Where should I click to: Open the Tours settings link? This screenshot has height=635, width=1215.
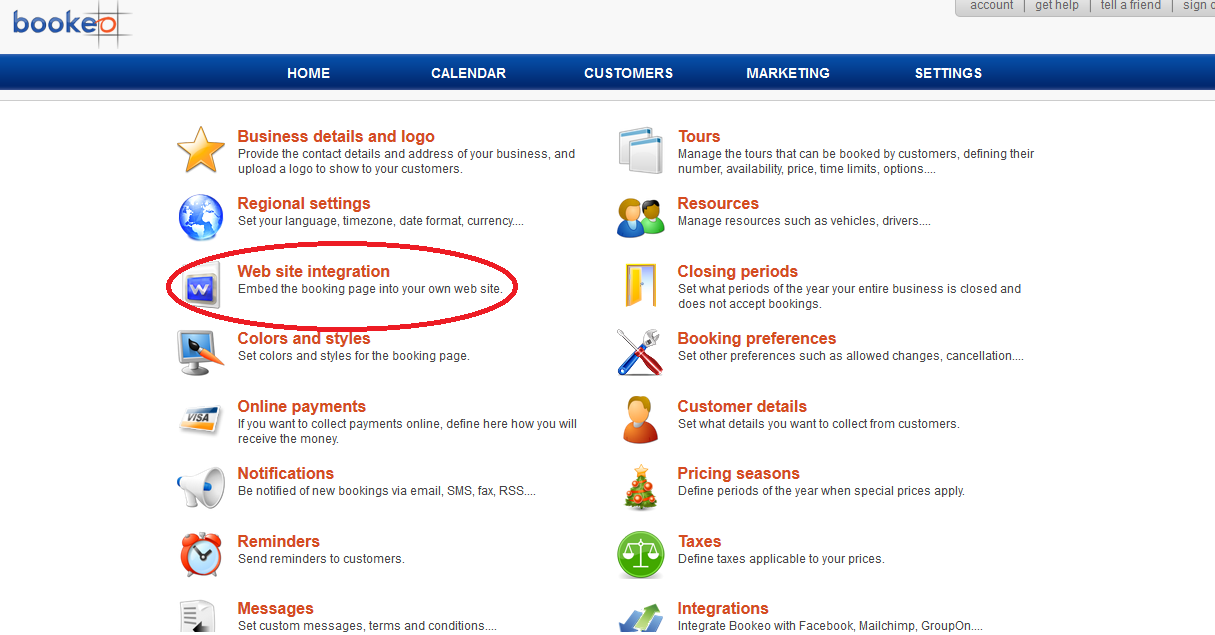(x=698, y=136)
